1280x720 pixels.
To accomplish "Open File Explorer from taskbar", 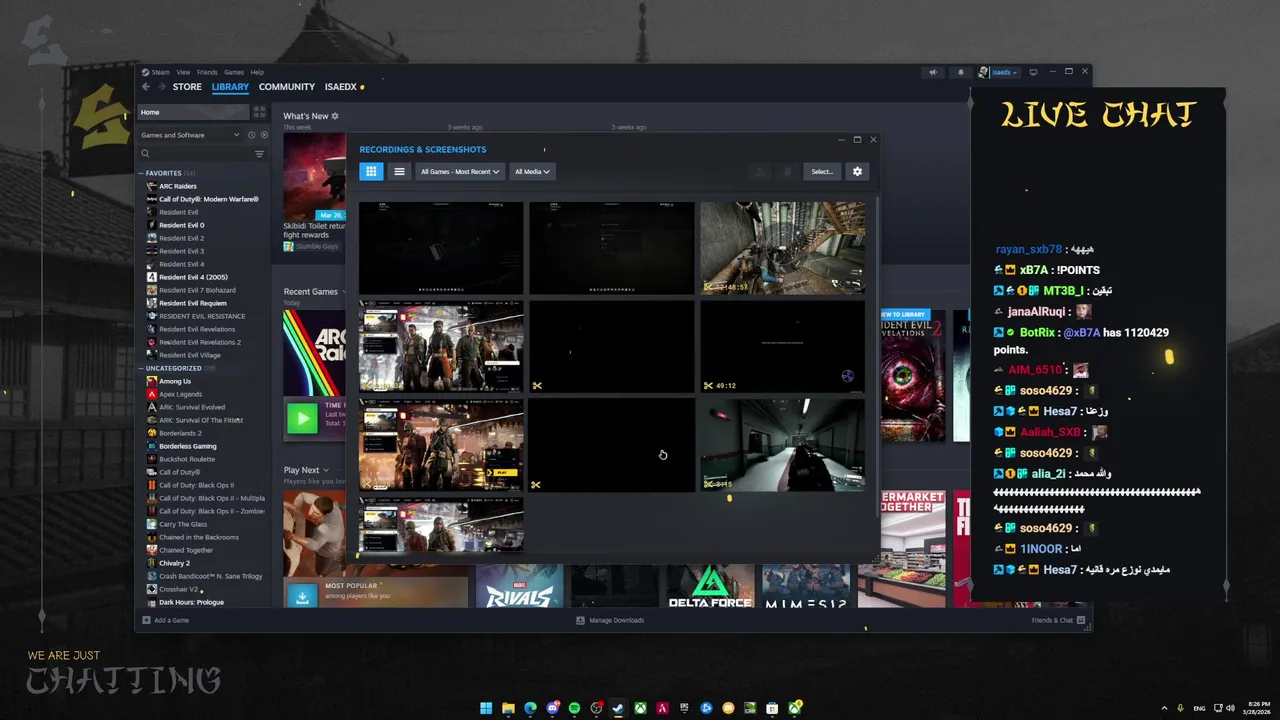I will pyautogui.click(x=508, y=708).
